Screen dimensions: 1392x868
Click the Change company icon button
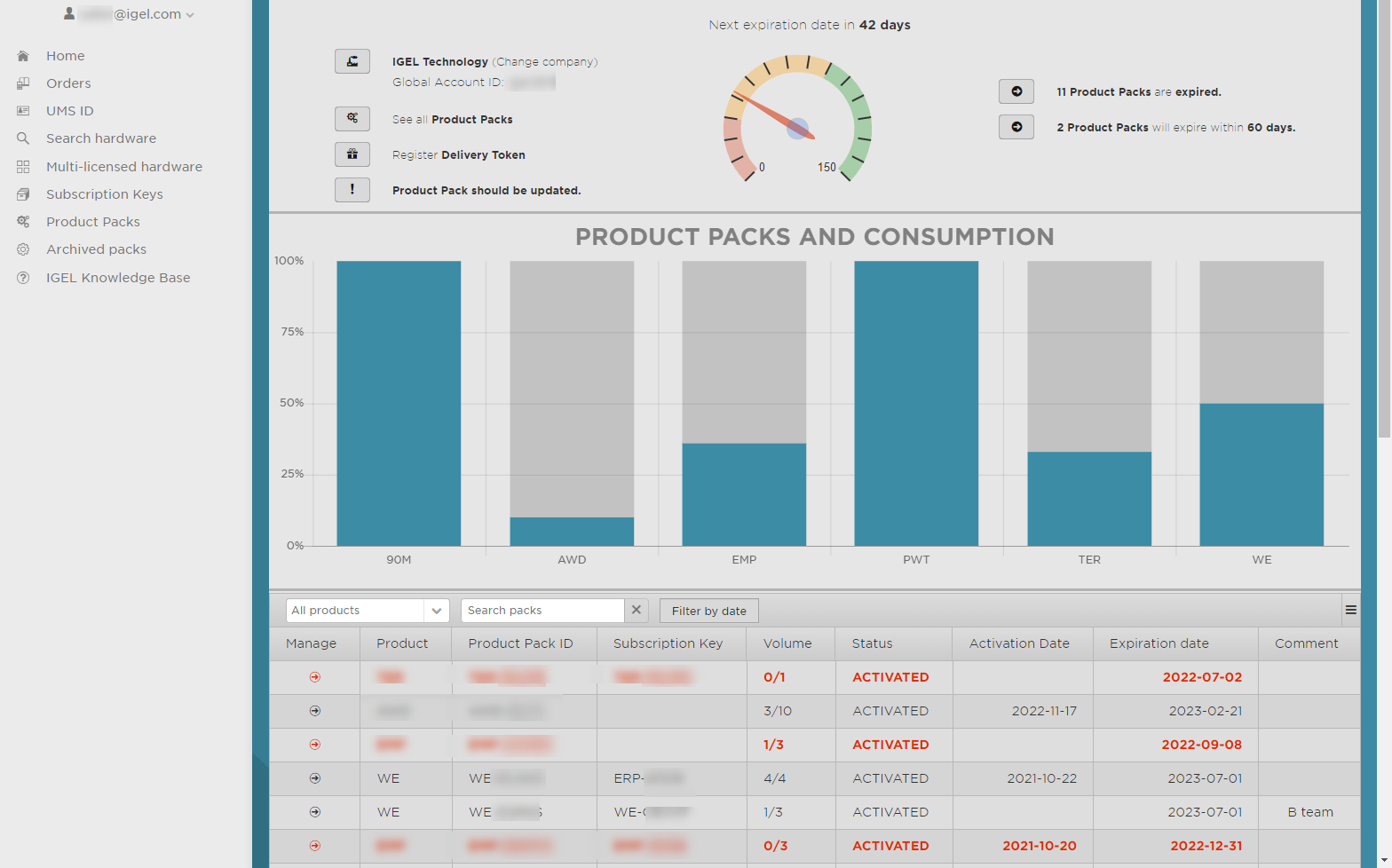(352, 61)
